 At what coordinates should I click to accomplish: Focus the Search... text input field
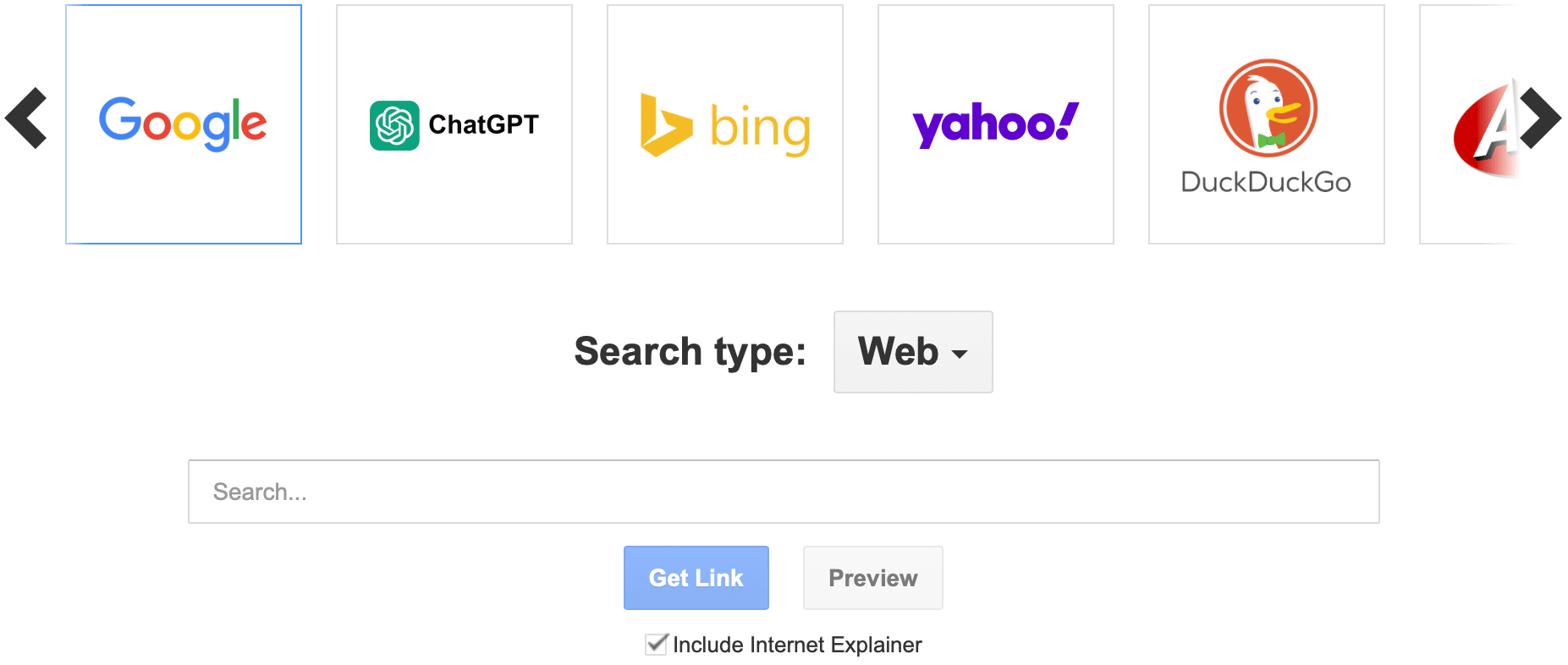(784, 492)
